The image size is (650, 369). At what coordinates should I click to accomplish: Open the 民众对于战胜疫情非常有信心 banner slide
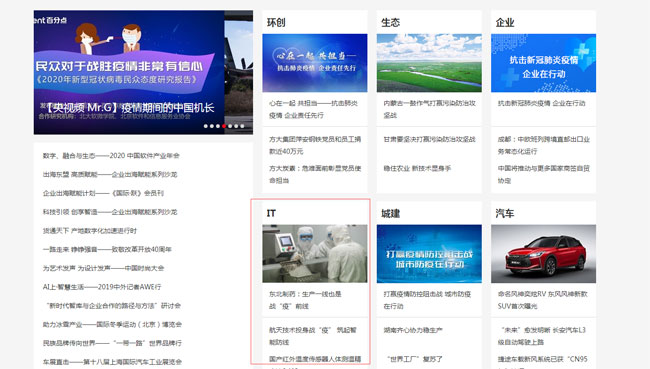129,72
